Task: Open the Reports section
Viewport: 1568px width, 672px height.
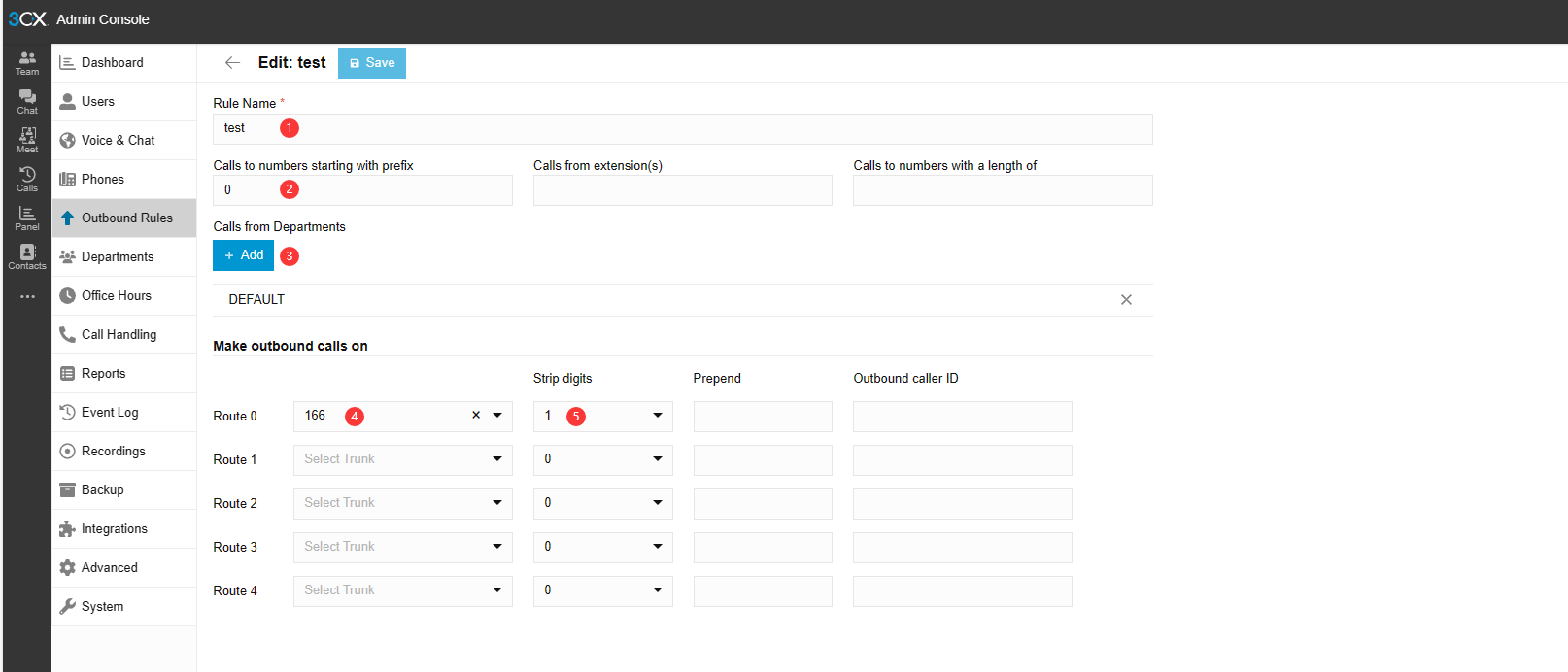Action: point(124,374)
